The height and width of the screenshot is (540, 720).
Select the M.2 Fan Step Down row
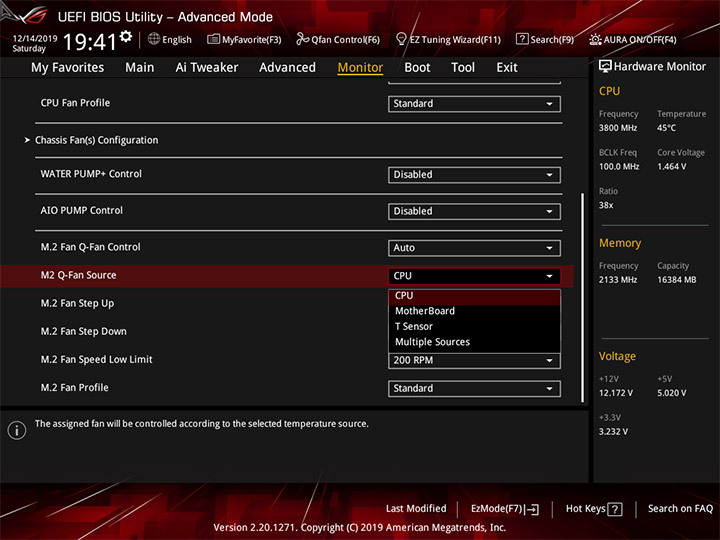click(287, 332)
